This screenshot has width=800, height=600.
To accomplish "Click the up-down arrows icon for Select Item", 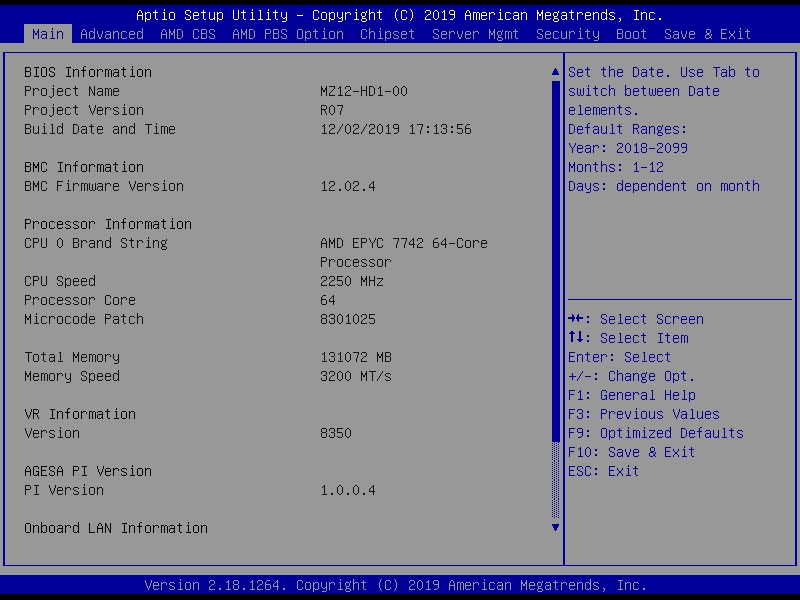I will (x=576, y=337).
